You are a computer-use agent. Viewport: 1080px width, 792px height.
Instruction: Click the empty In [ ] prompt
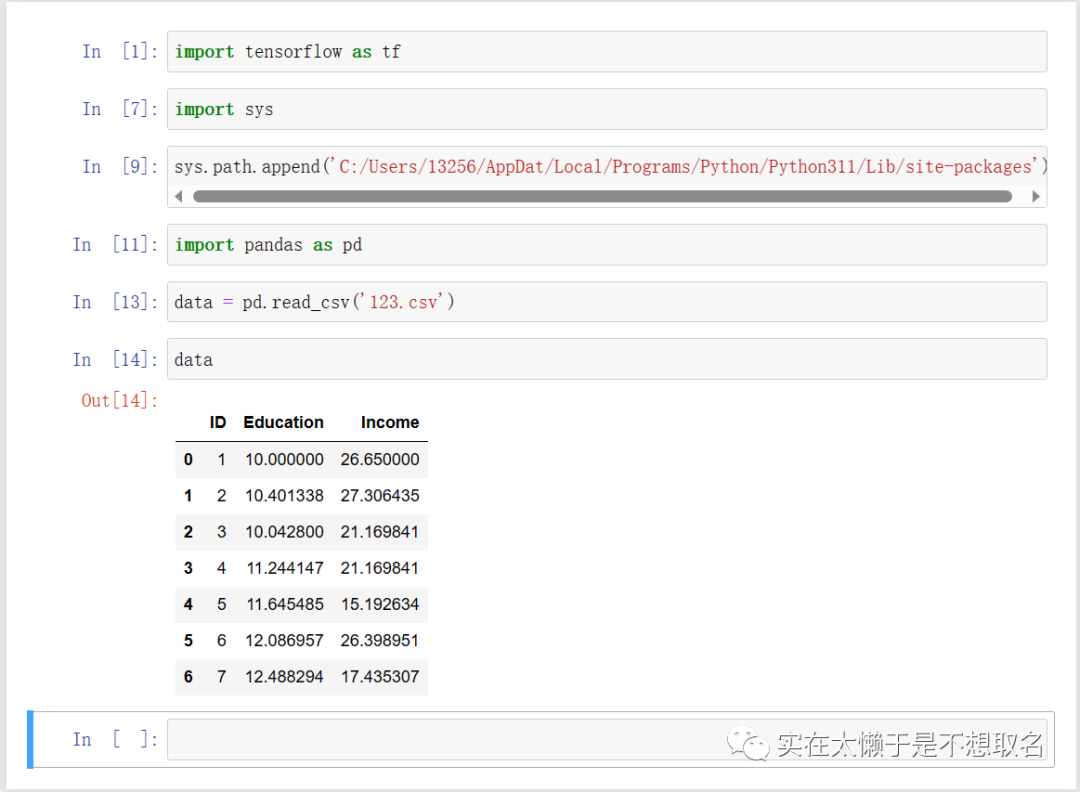click(115, 740)
